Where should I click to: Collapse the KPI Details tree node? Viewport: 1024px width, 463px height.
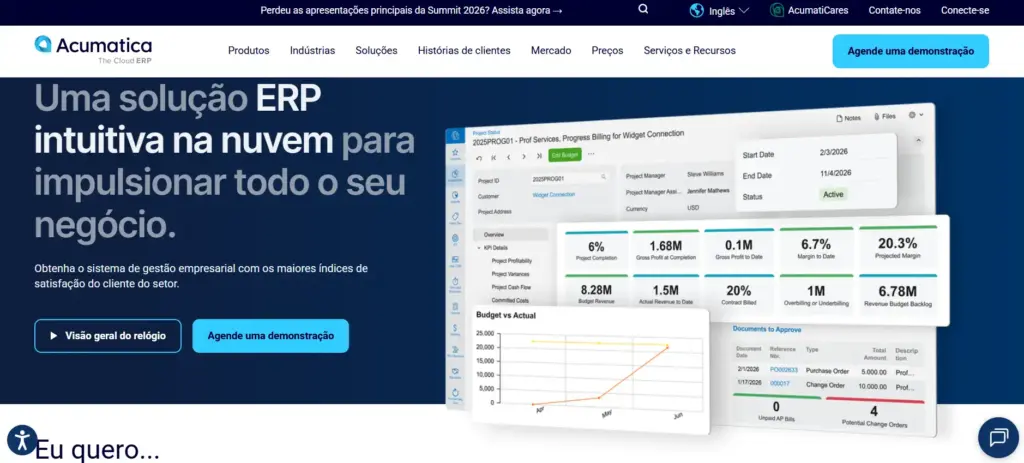click(x=479, y=248)
